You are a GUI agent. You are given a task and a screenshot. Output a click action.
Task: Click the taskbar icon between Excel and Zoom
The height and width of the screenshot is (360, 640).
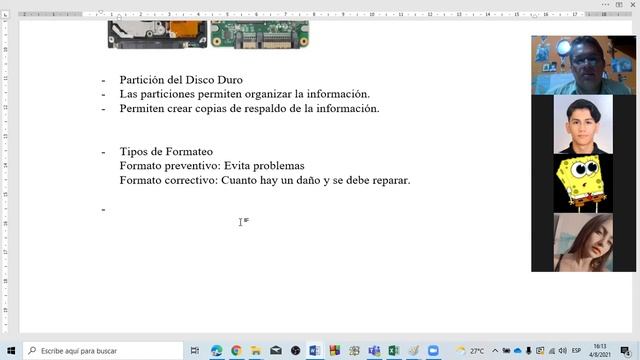(413, 351)
